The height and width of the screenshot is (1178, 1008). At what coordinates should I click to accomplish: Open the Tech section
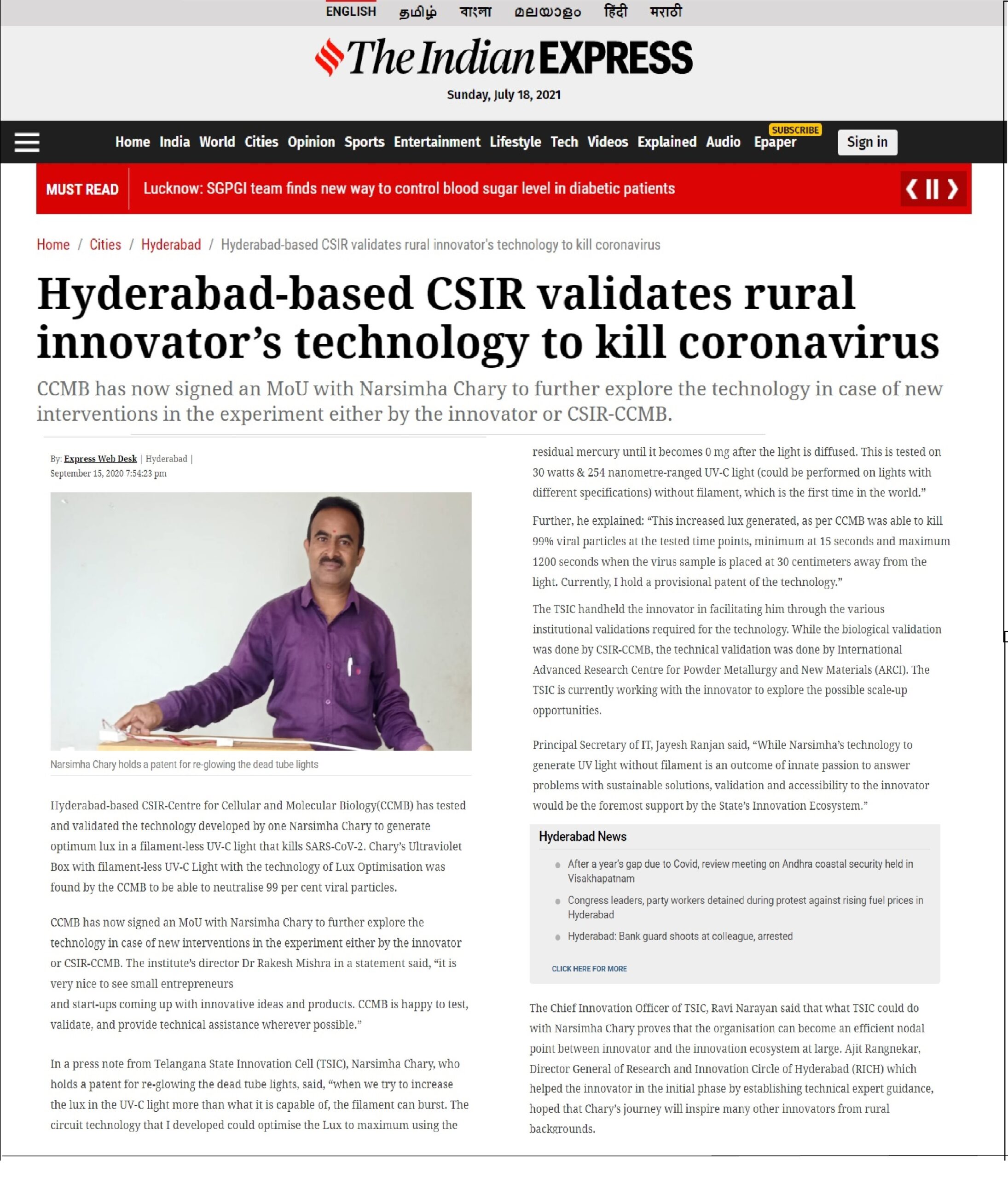[564, 142]
